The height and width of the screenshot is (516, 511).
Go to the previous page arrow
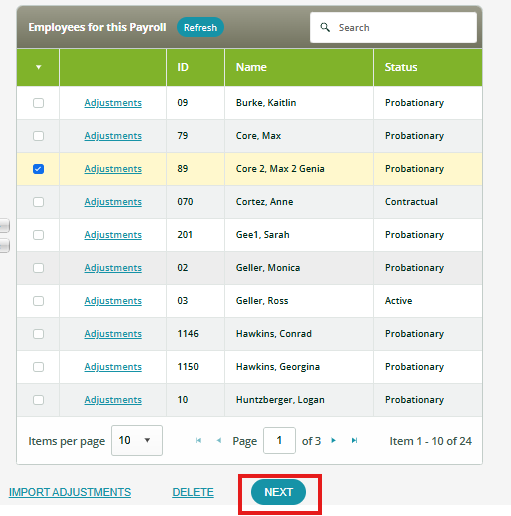pyautogui.click(x=219, y=441)
